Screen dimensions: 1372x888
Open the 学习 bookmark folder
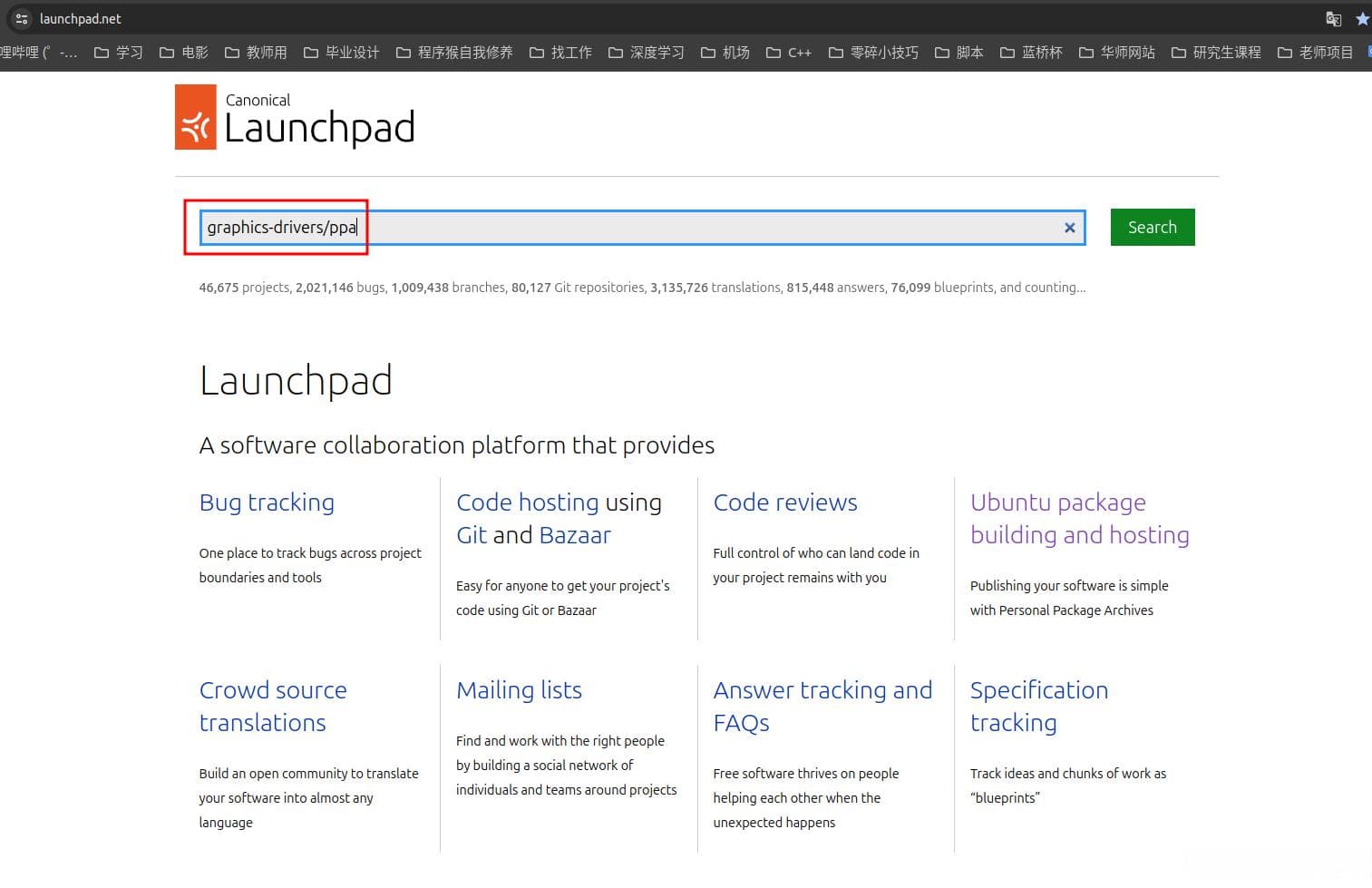[119, 53]
